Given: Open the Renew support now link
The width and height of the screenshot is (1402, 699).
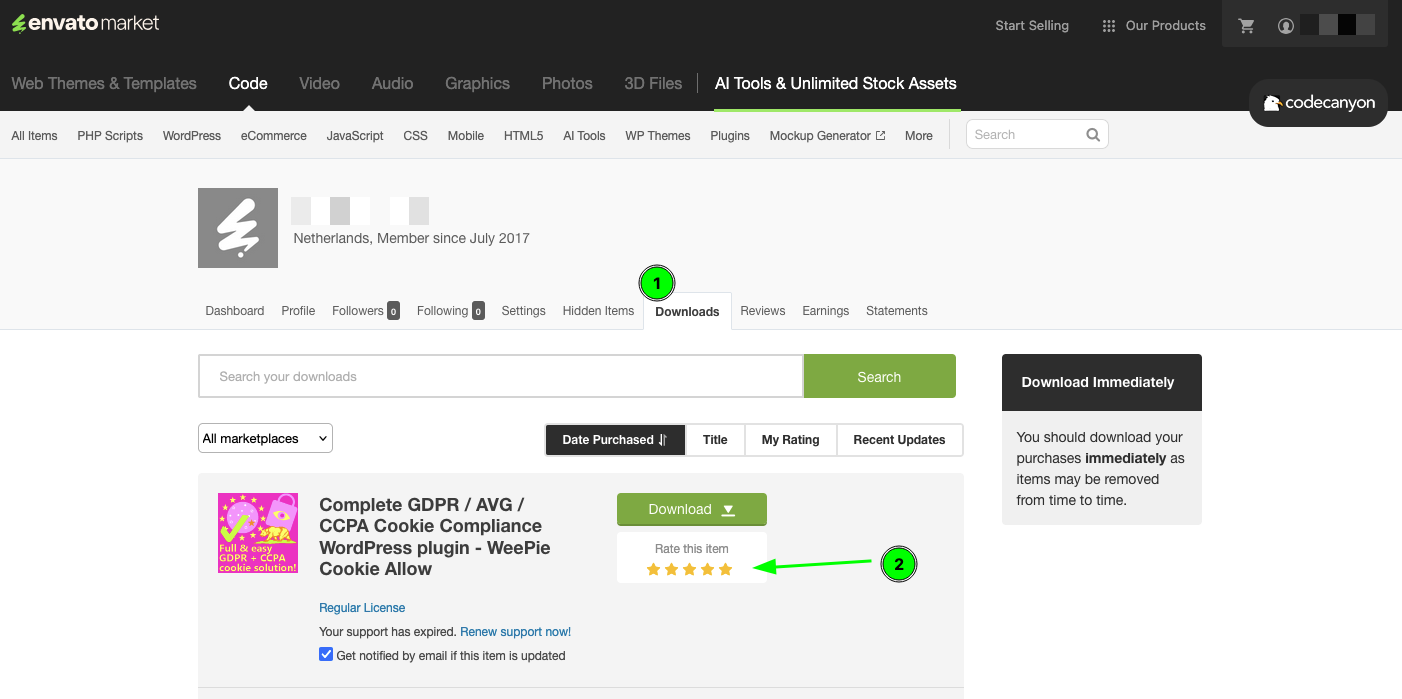Looking at the screenshot, I should pos(515,631).
